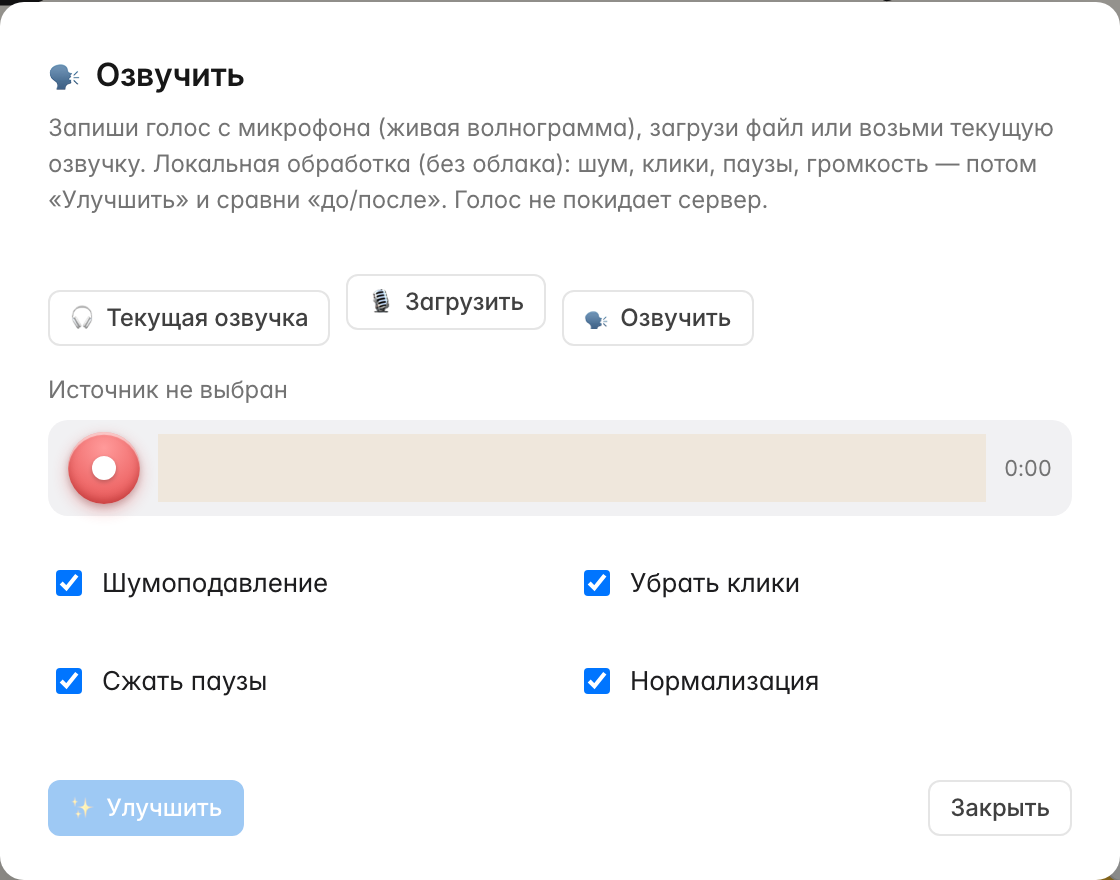The image size is (1120, 880).
Task: Click the Загрузить button
Action: [446, 302]
